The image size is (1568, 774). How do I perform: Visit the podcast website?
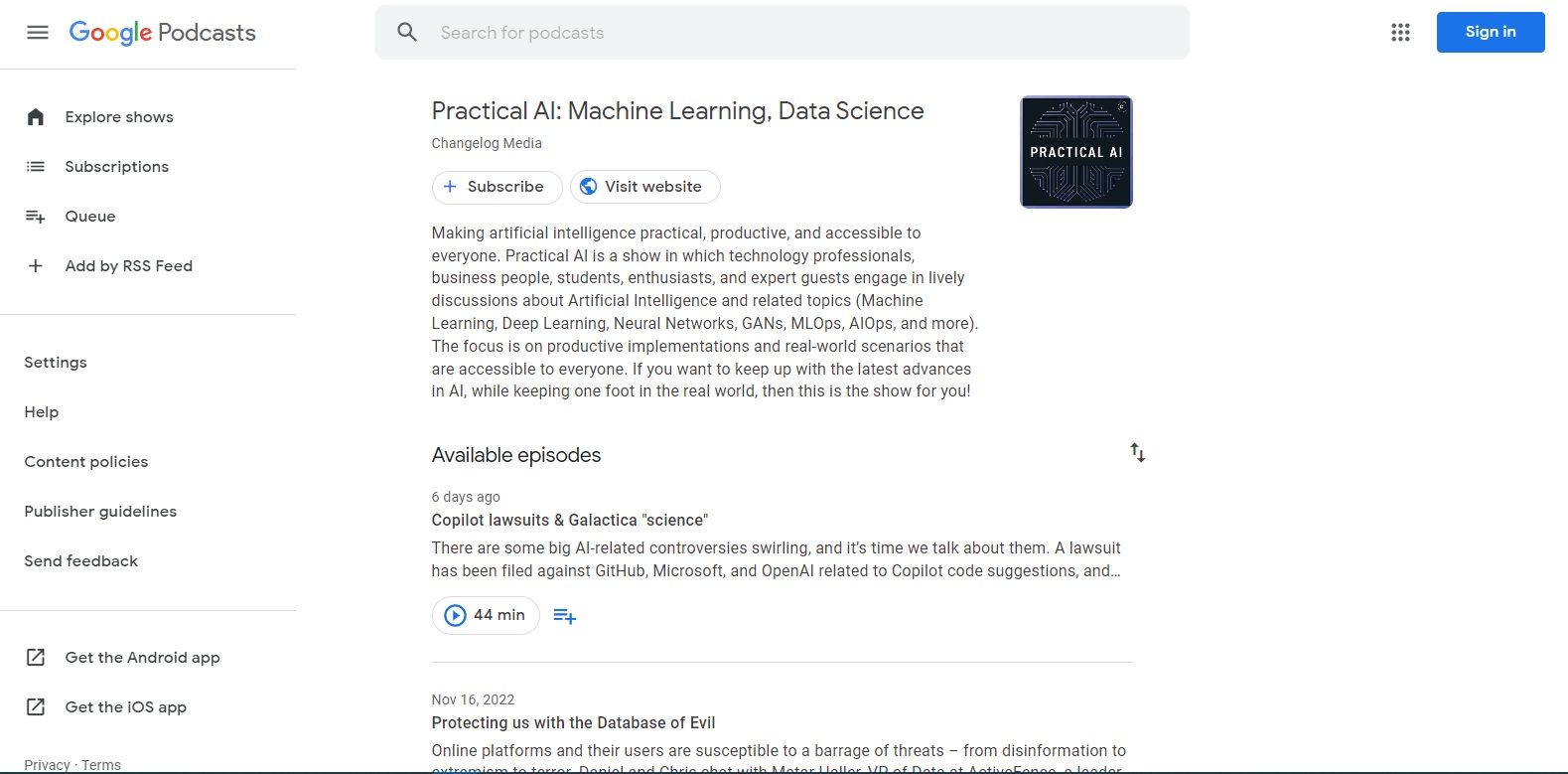[x=644, y=187]
